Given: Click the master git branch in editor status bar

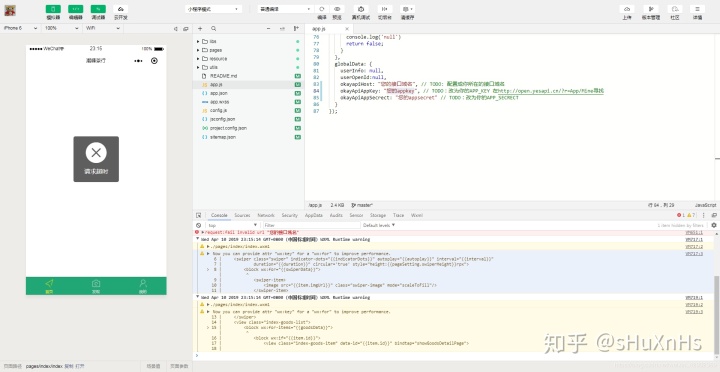Looking at the screenshot, I should 362,205.
